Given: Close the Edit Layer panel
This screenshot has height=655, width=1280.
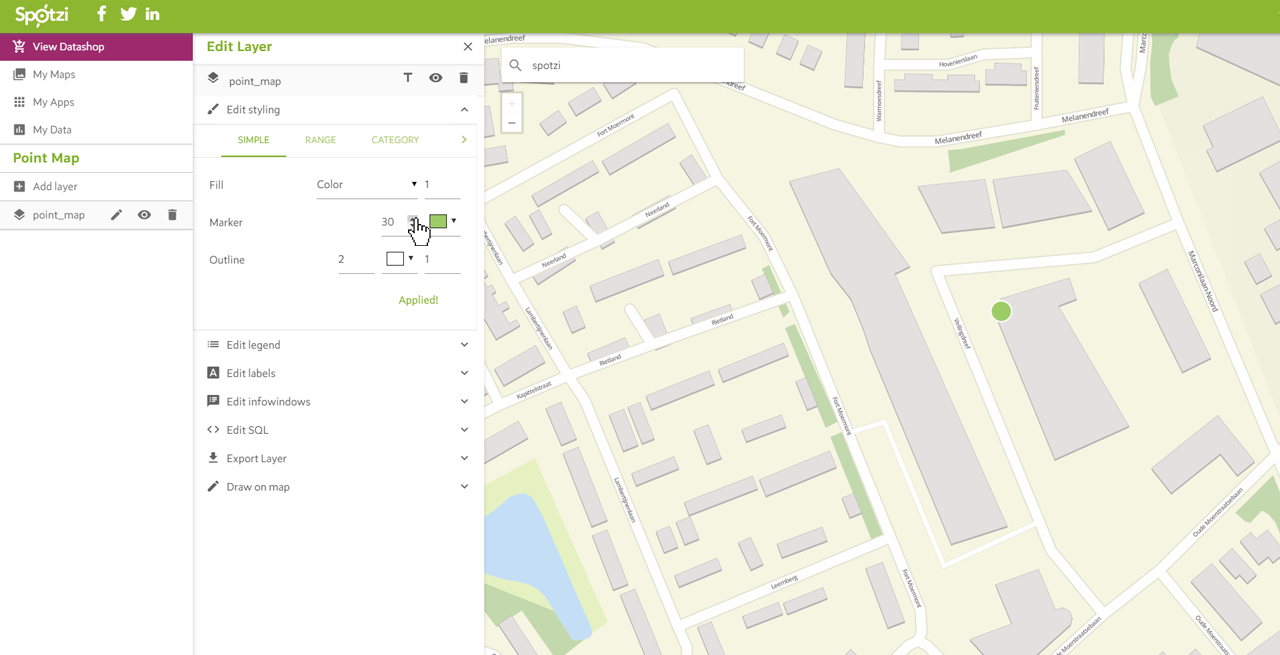Looking at the screenshot, I should pos(467,47).
